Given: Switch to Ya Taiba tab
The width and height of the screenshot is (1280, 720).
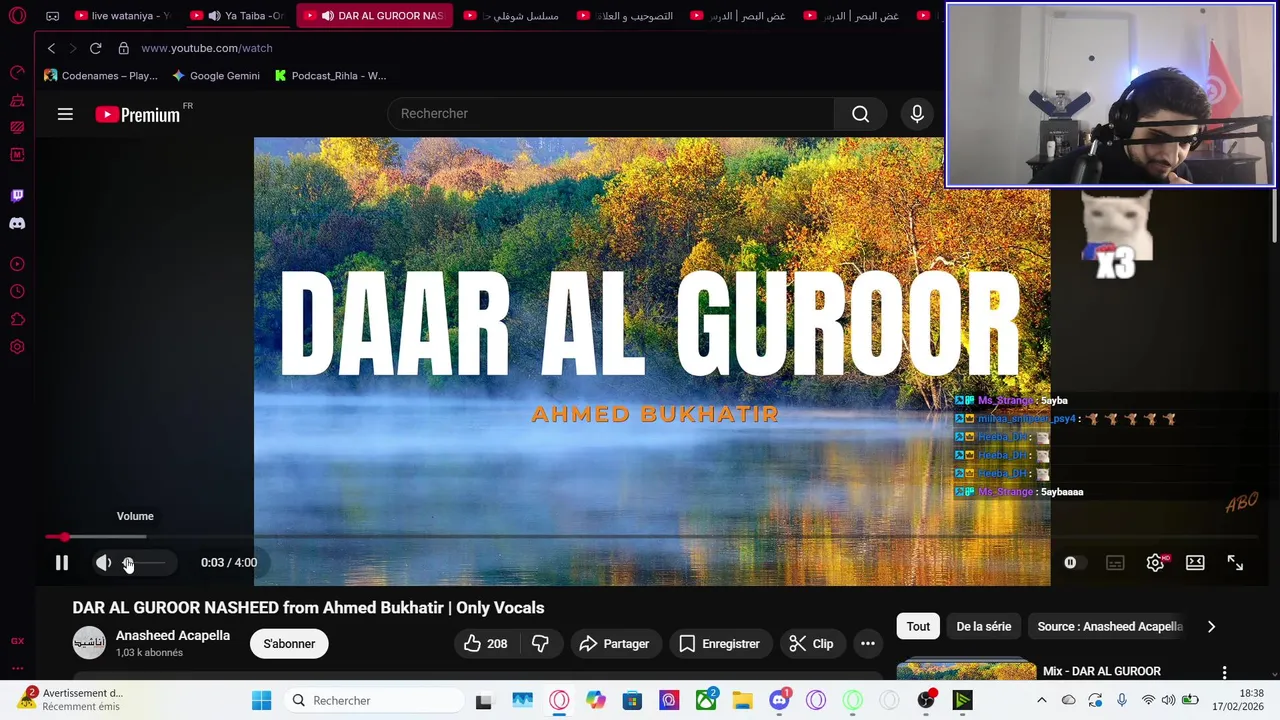Looking at the screenshot, I should (x=240, y=16).
